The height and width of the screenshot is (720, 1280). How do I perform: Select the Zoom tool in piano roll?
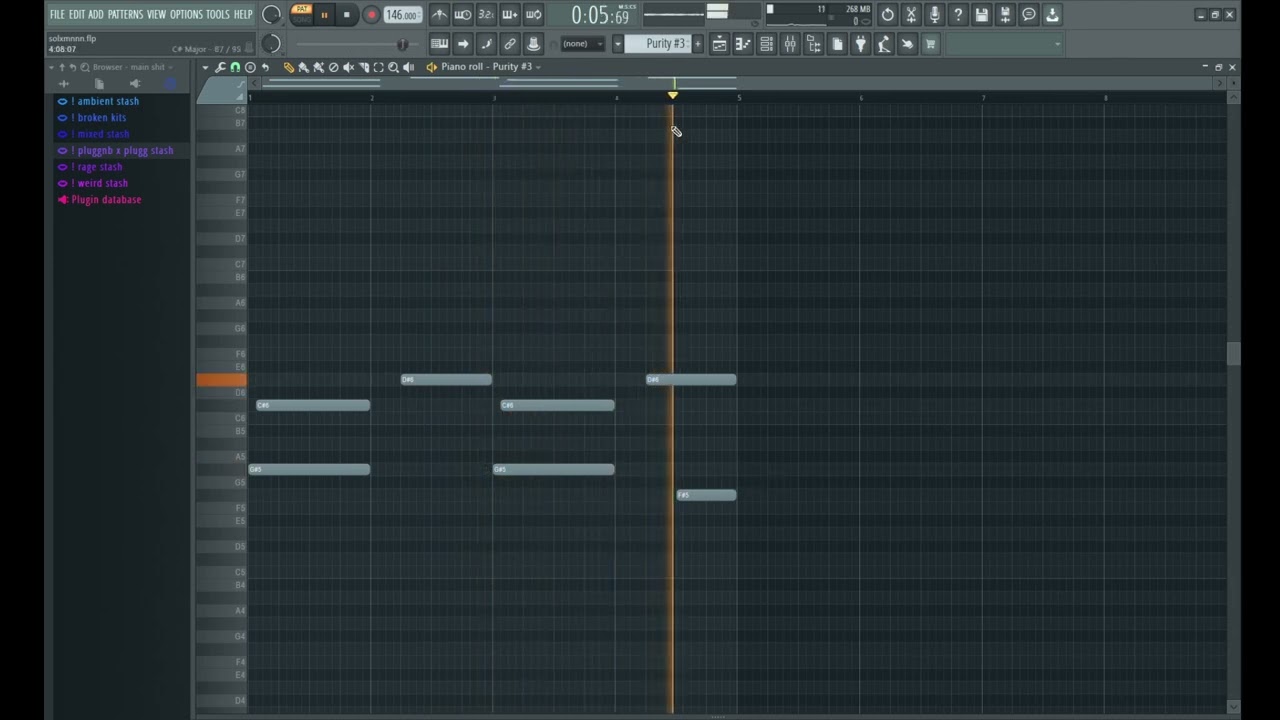click(x=393, y=67)
